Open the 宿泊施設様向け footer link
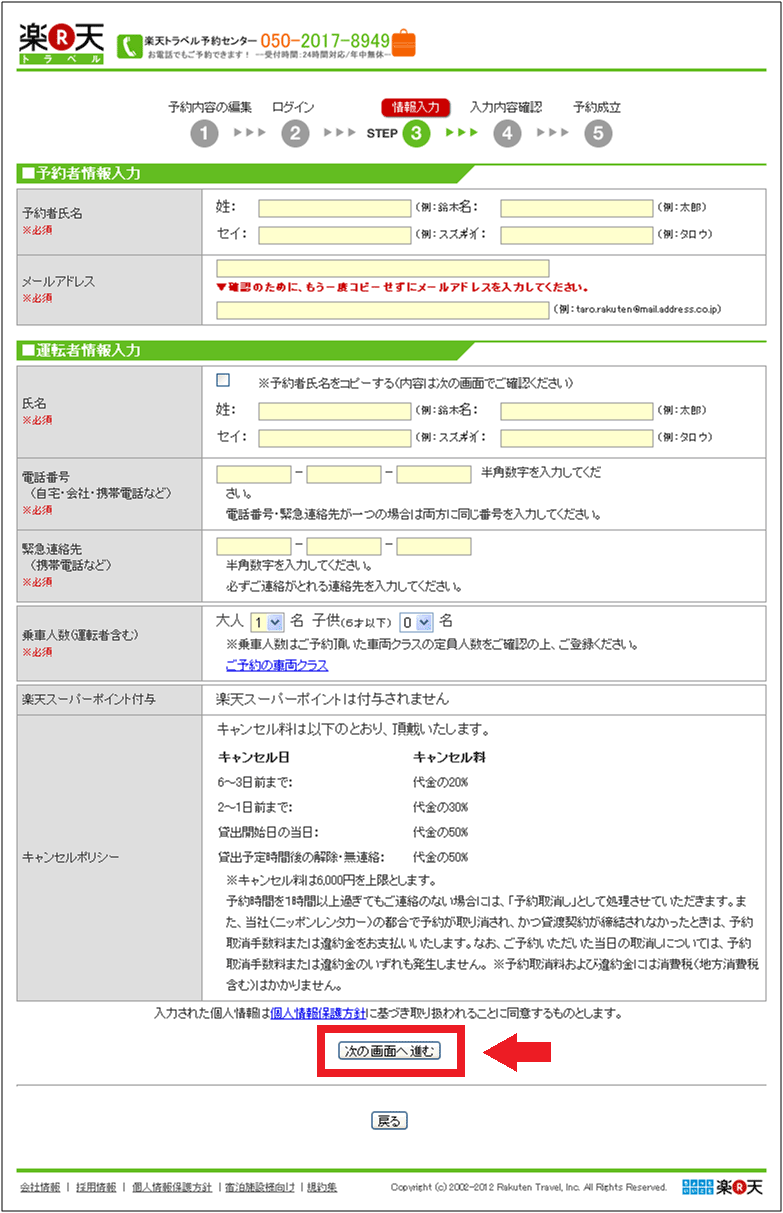The image size is (783, 1213). pyautogui.click(x=260, y=1187)
